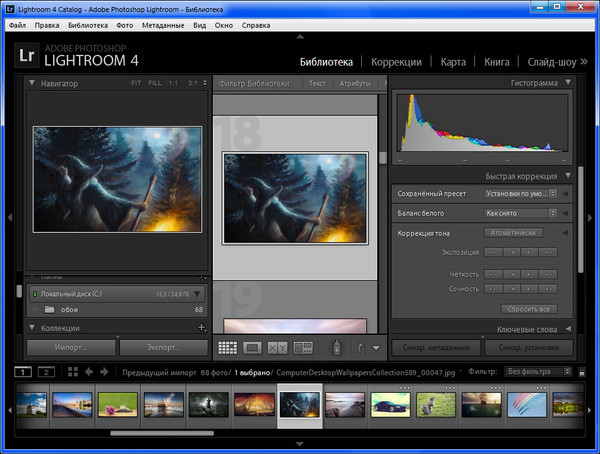
Task: Switch to grid view in toolbar
Action: 227,348
